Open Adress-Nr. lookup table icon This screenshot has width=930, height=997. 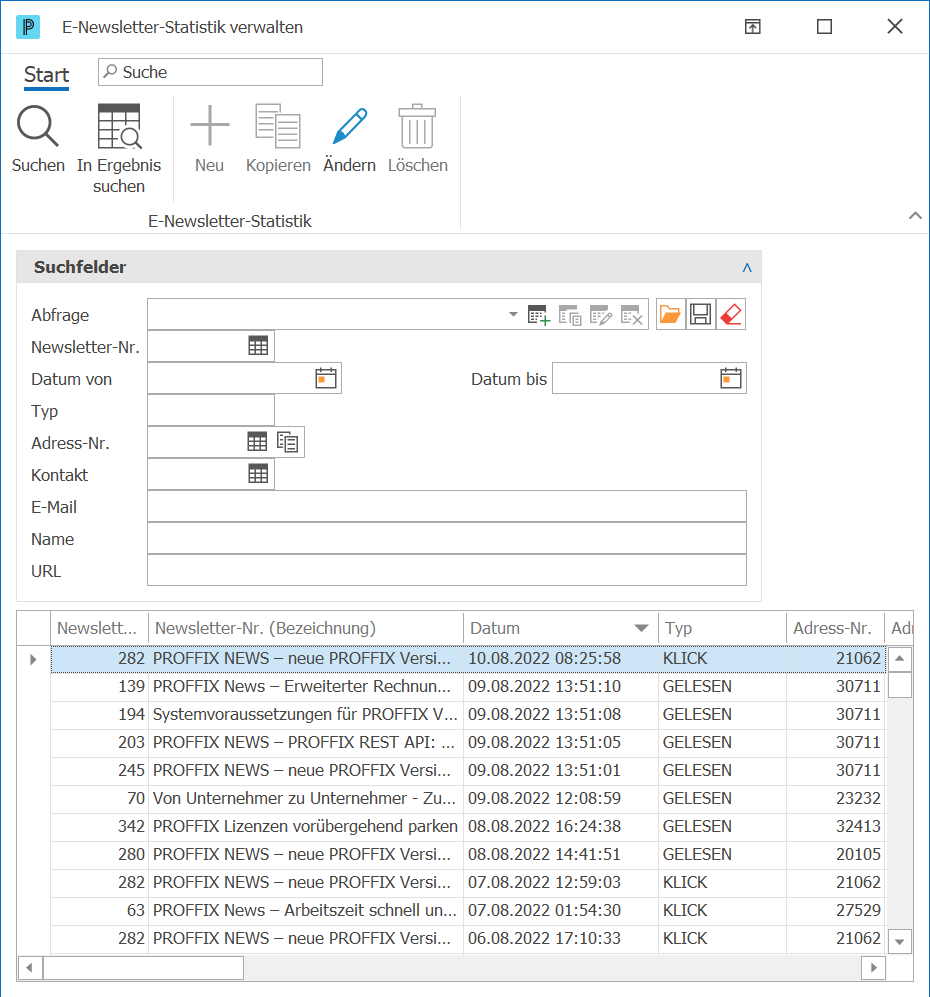[257, 441]
